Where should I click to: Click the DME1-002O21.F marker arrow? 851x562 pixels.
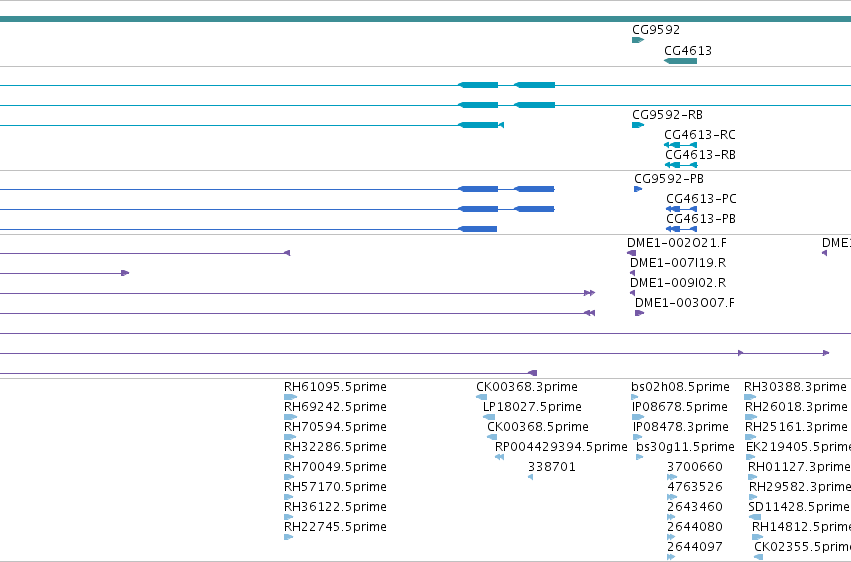[x=631, y=253]
